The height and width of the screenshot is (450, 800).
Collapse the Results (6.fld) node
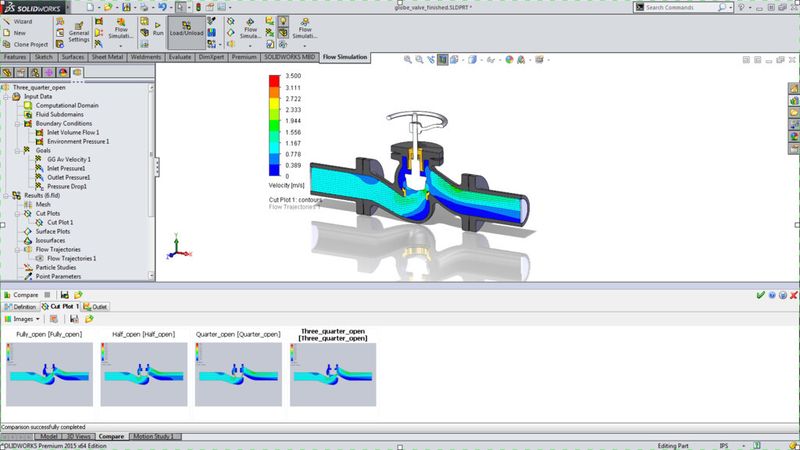pyautogui.click(x=6, y=195)
